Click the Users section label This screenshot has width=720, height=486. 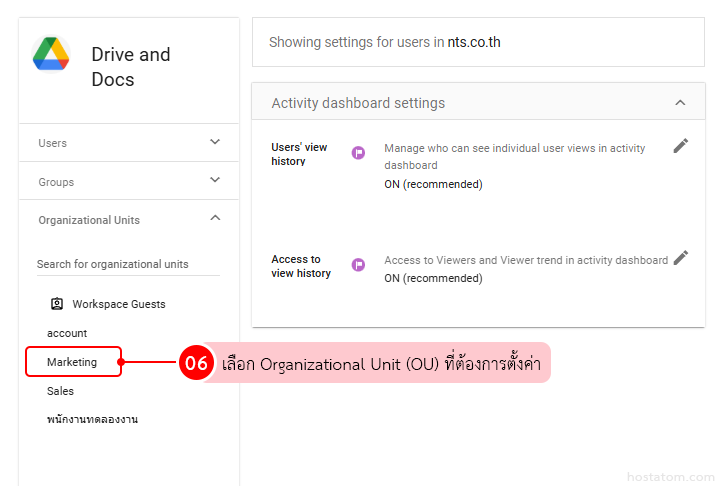tap(52, 143)
